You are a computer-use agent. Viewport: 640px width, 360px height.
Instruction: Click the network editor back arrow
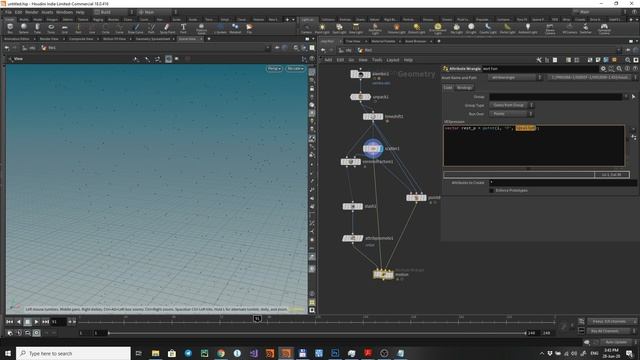click(323, 50)
